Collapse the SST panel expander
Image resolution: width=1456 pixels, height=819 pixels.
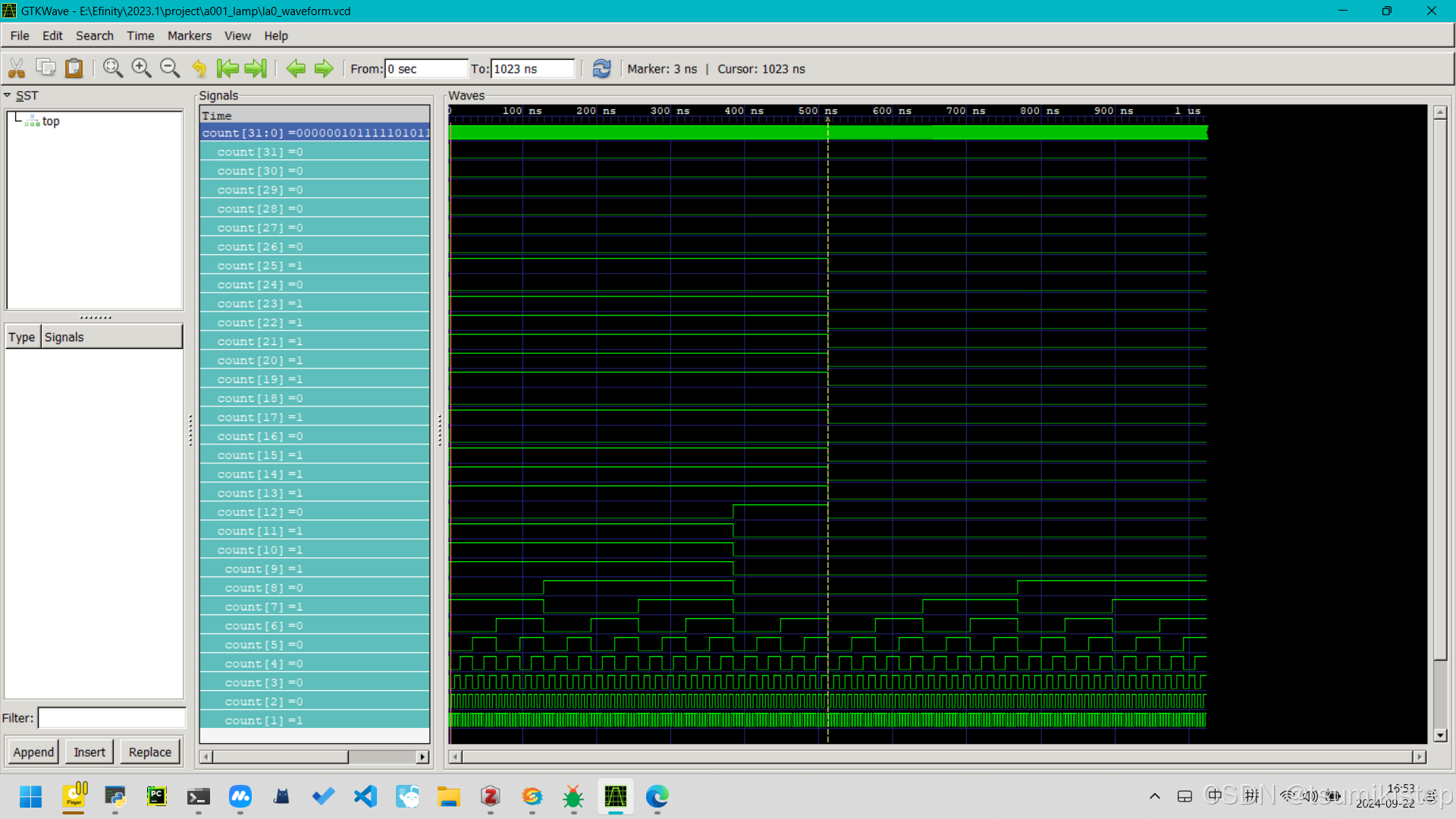(8, 96)
